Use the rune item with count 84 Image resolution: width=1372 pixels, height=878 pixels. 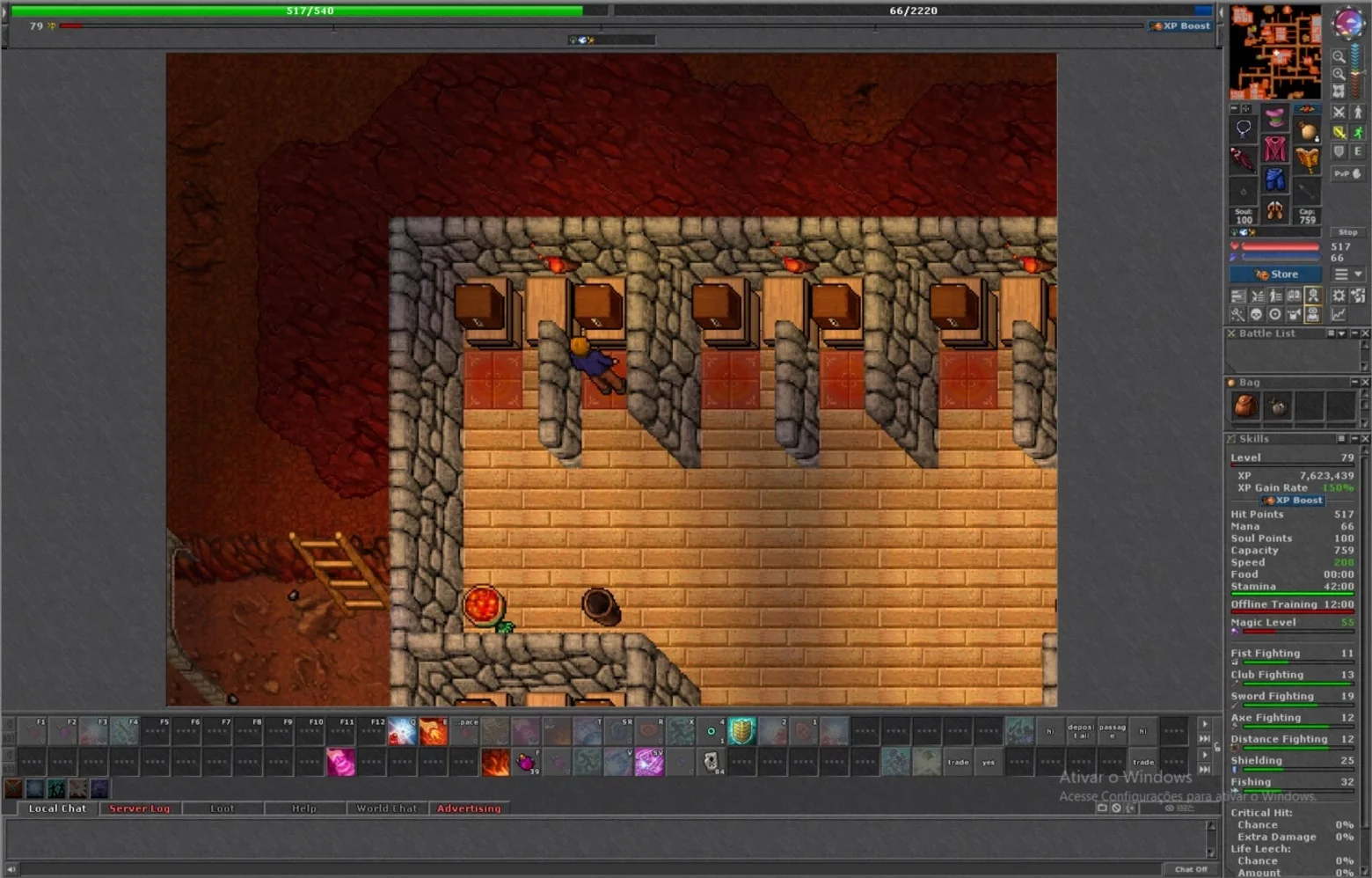[712, 762]
